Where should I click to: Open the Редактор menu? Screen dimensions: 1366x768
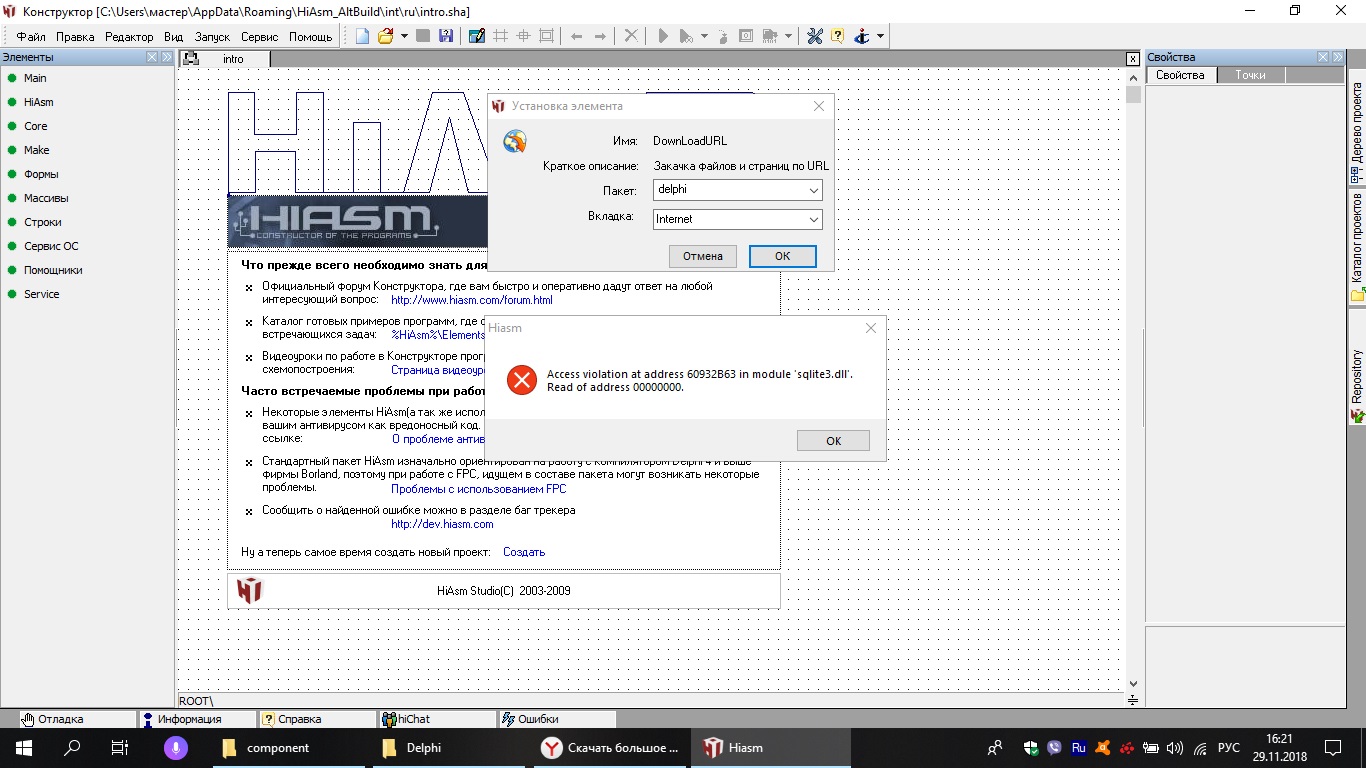(129, 37)
